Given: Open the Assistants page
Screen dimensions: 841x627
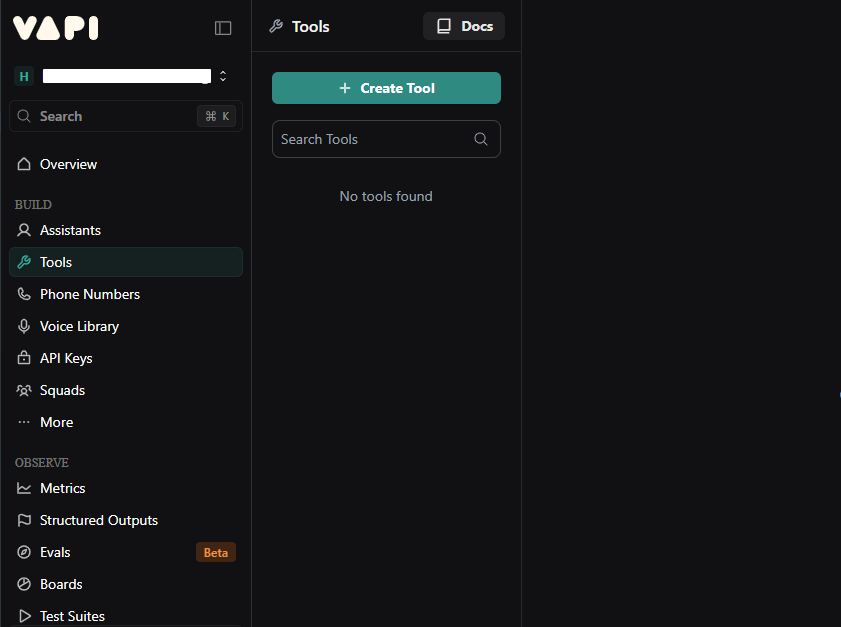Looking at the screenshot, I should point(70,230).
